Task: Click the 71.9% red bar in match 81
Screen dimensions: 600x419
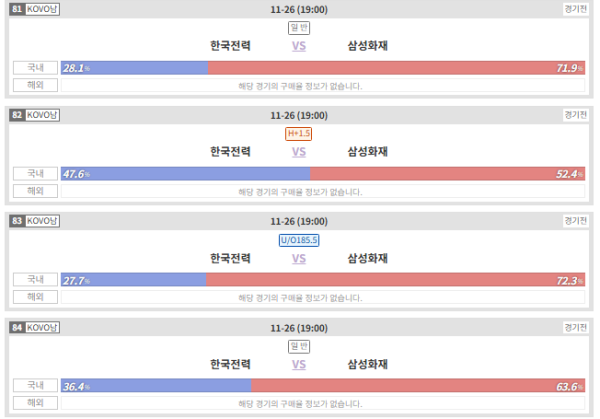Action: [396, 68]
